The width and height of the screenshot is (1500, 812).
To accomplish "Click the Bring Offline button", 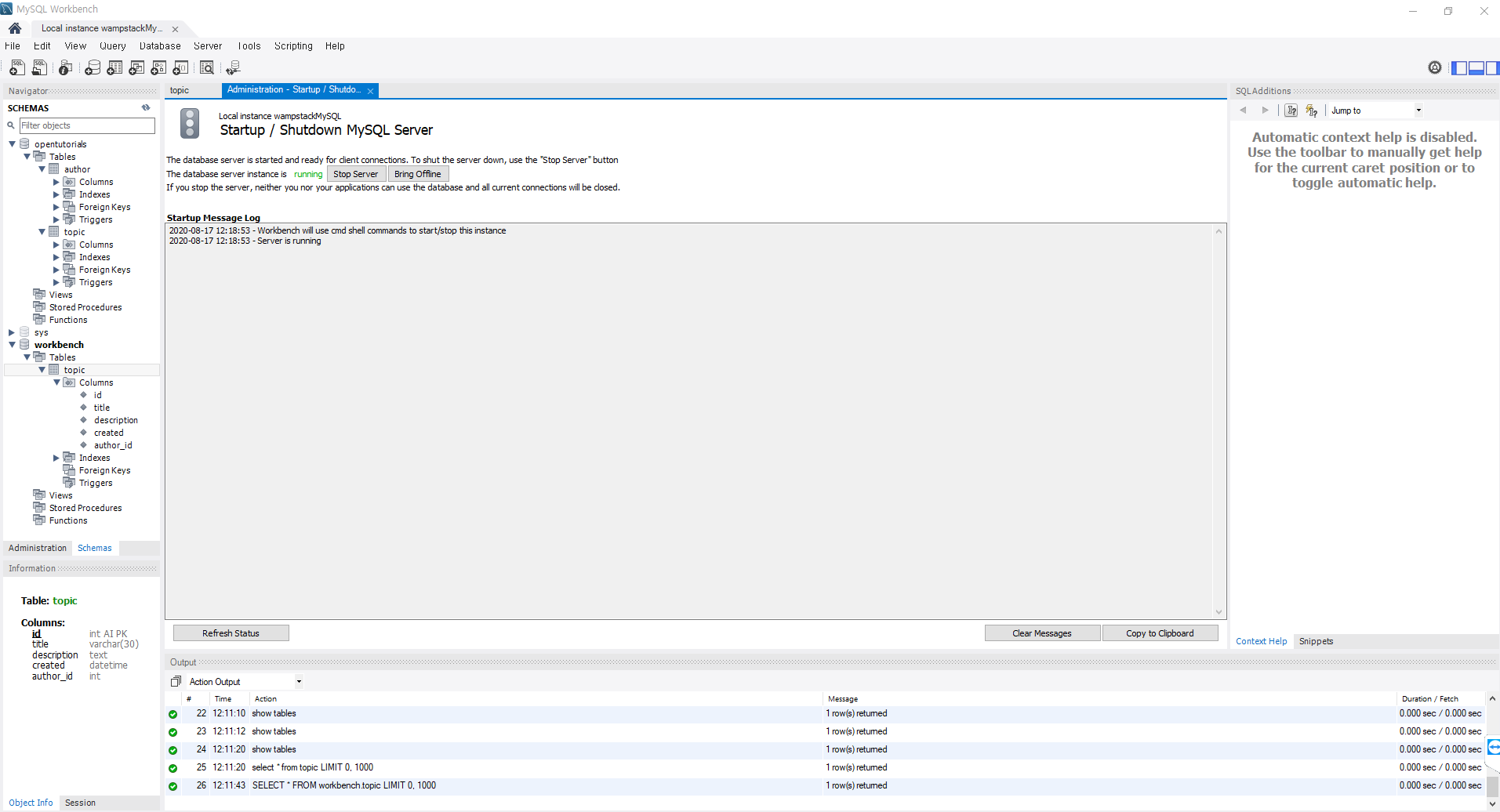I will [x=418, y=174].
